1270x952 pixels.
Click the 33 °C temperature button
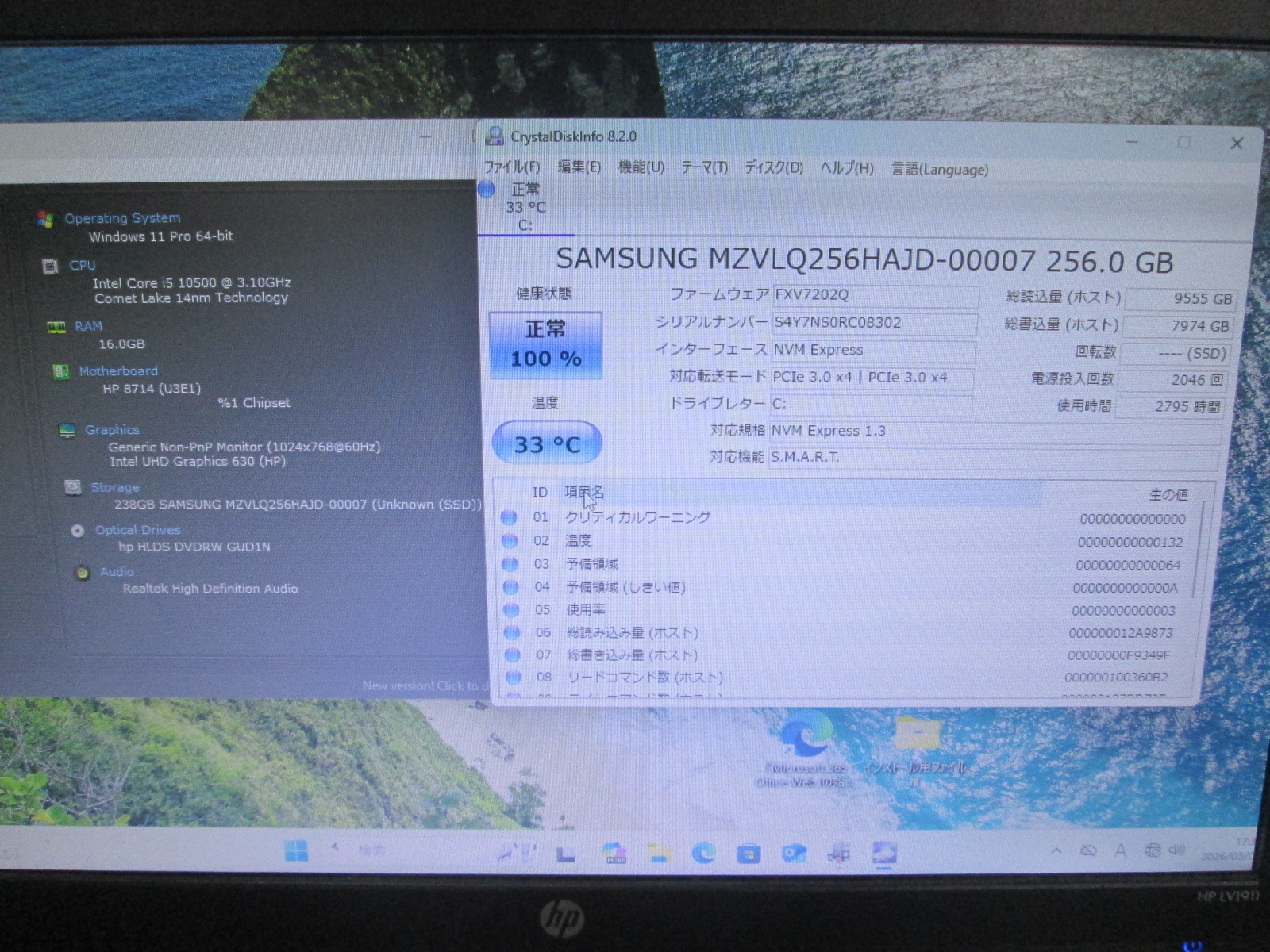[x=547, y=443]
